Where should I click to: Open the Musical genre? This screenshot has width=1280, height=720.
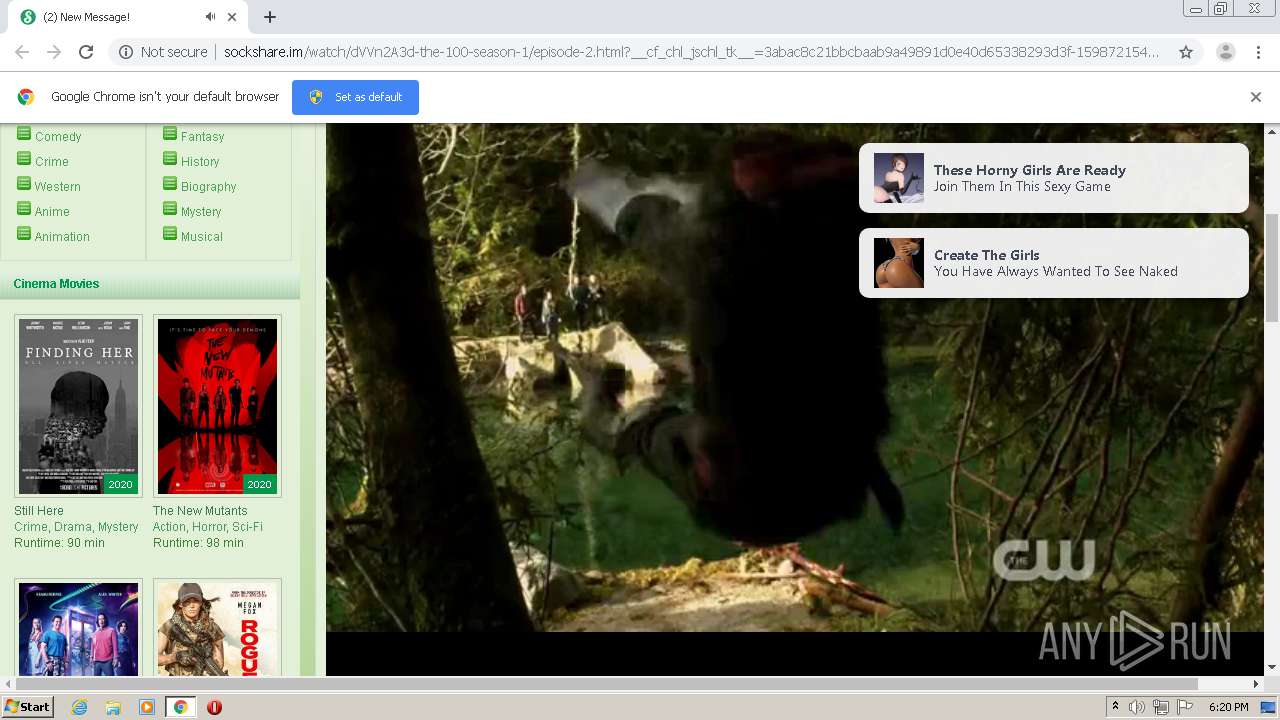[201, 236]
